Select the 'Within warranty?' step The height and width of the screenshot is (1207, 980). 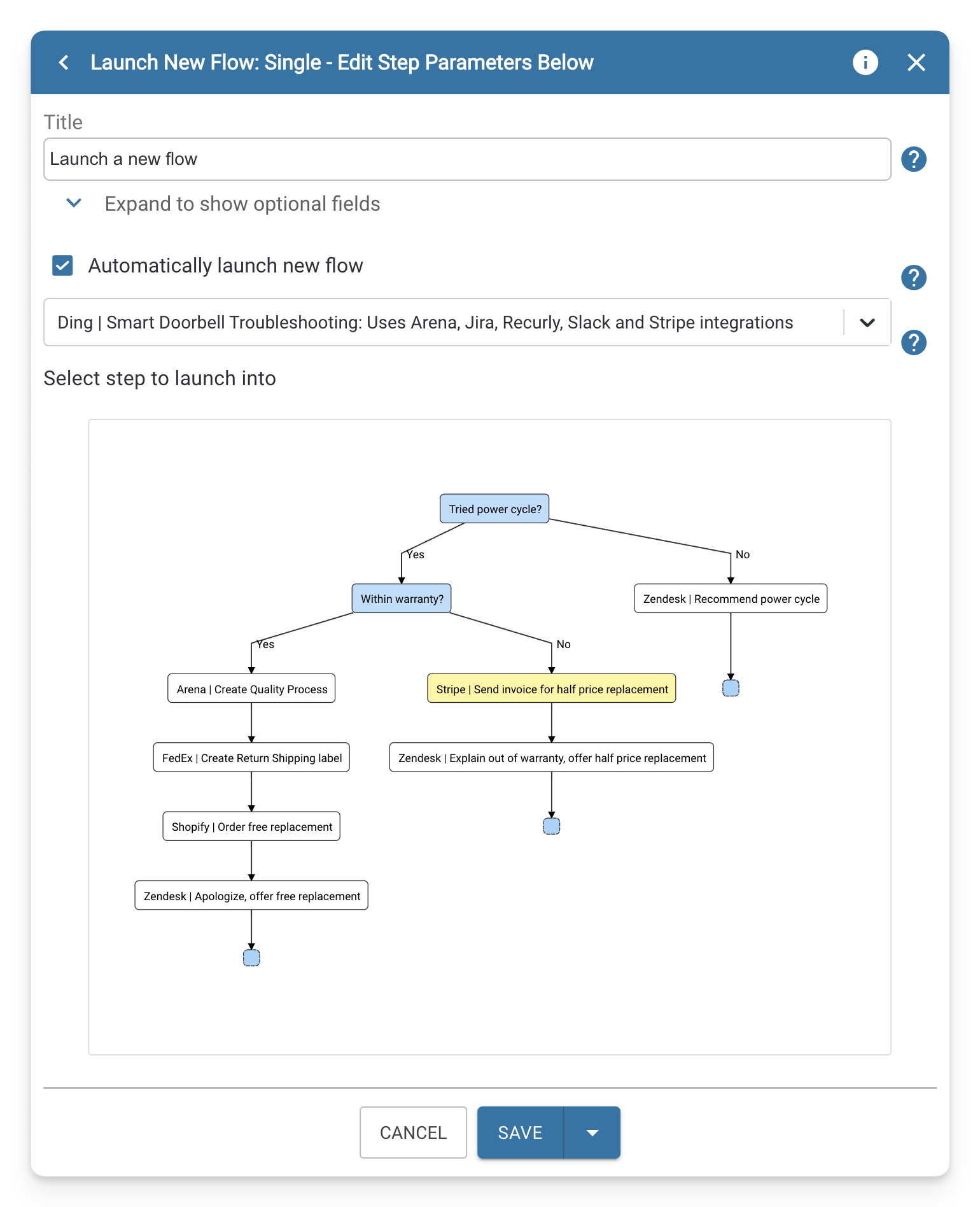point(402,598)
